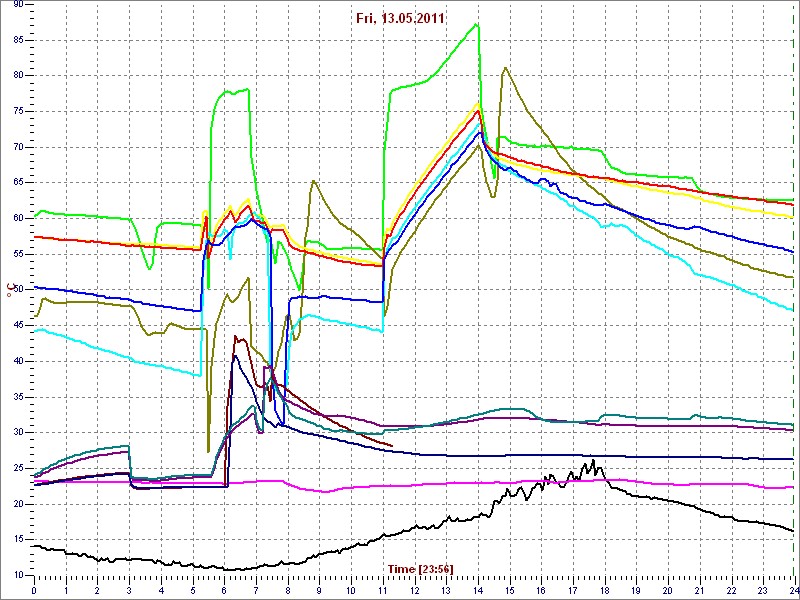Click the 35 degree temperature axis label

click(x=16, y=397)
